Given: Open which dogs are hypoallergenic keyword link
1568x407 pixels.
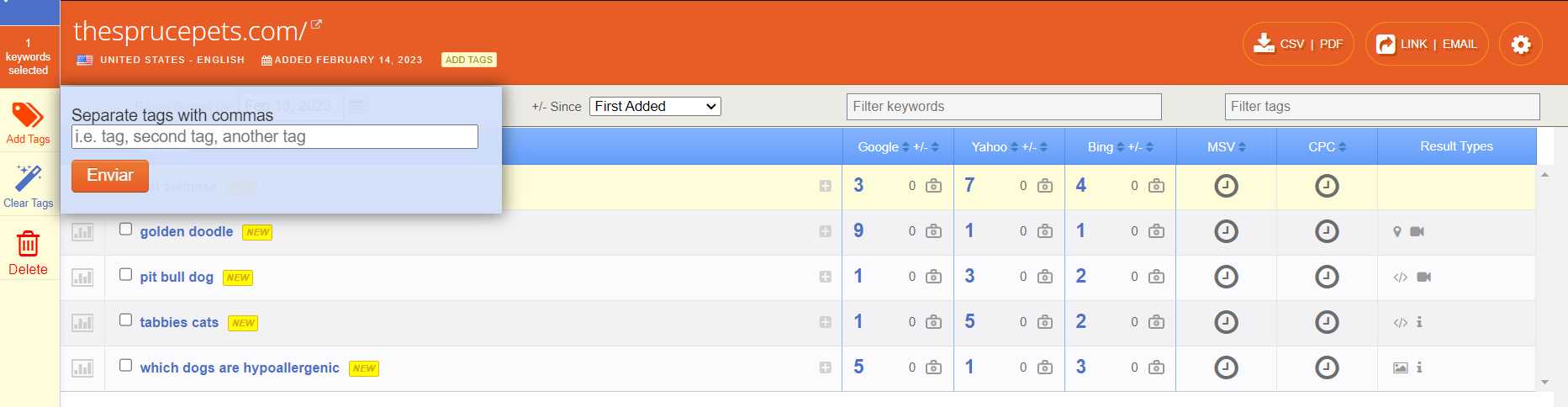Looking at the screenshot, I should [x=240, y=367].
